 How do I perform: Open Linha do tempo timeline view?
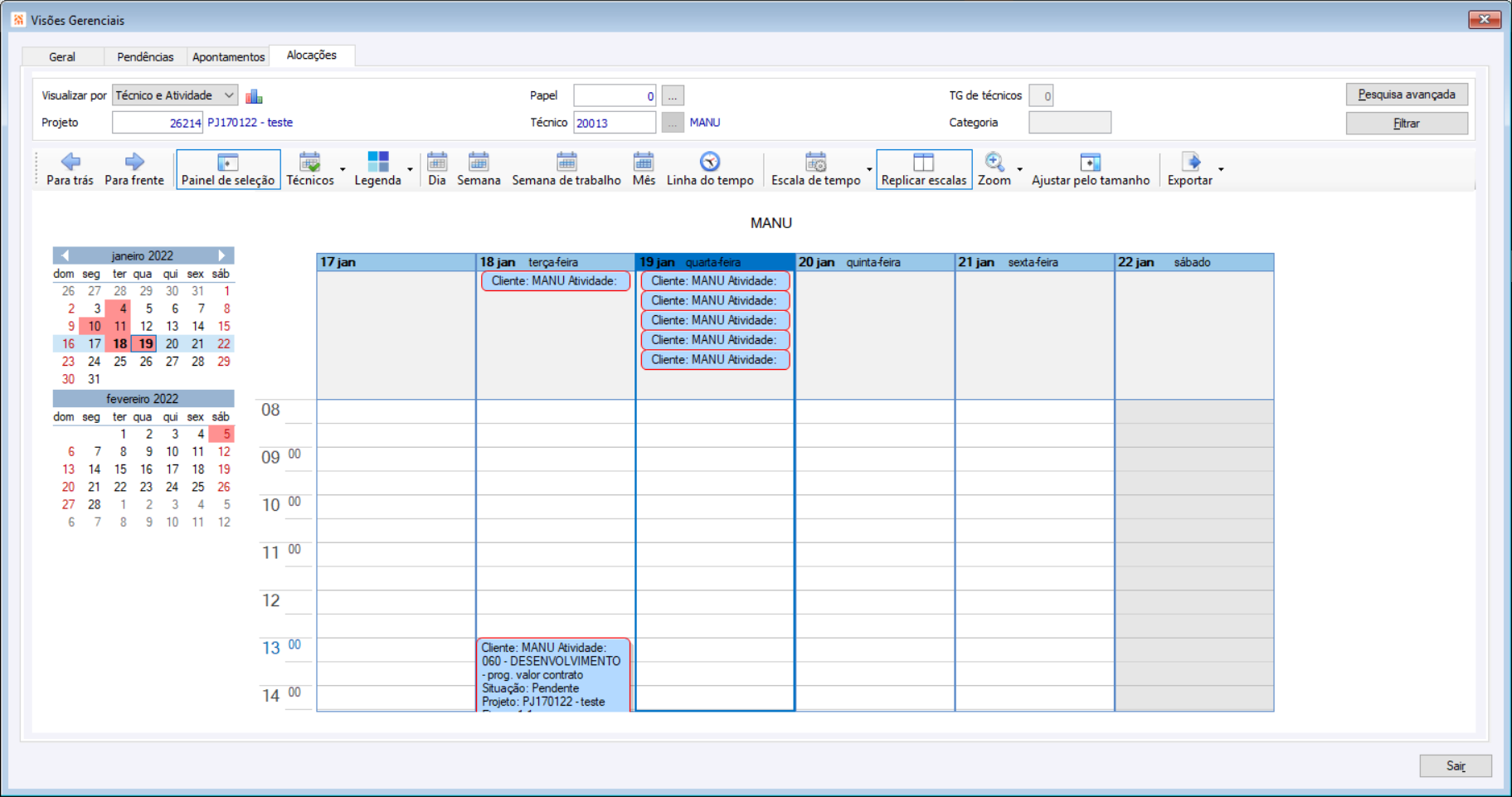coord(710,169)
